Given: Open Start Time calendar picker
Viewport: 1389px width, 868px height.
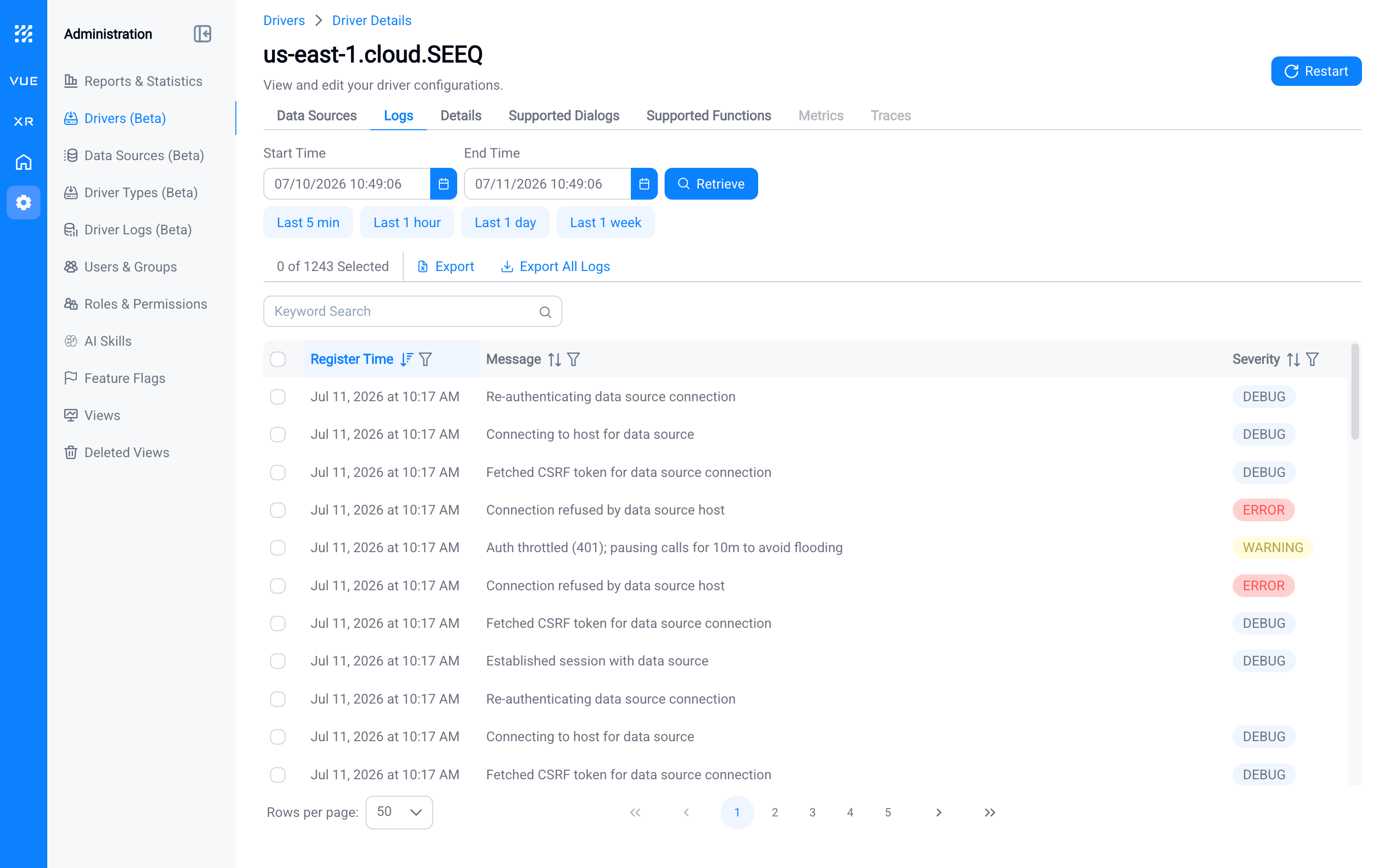Looking at the screenshot, I should (x=444, y=184).
